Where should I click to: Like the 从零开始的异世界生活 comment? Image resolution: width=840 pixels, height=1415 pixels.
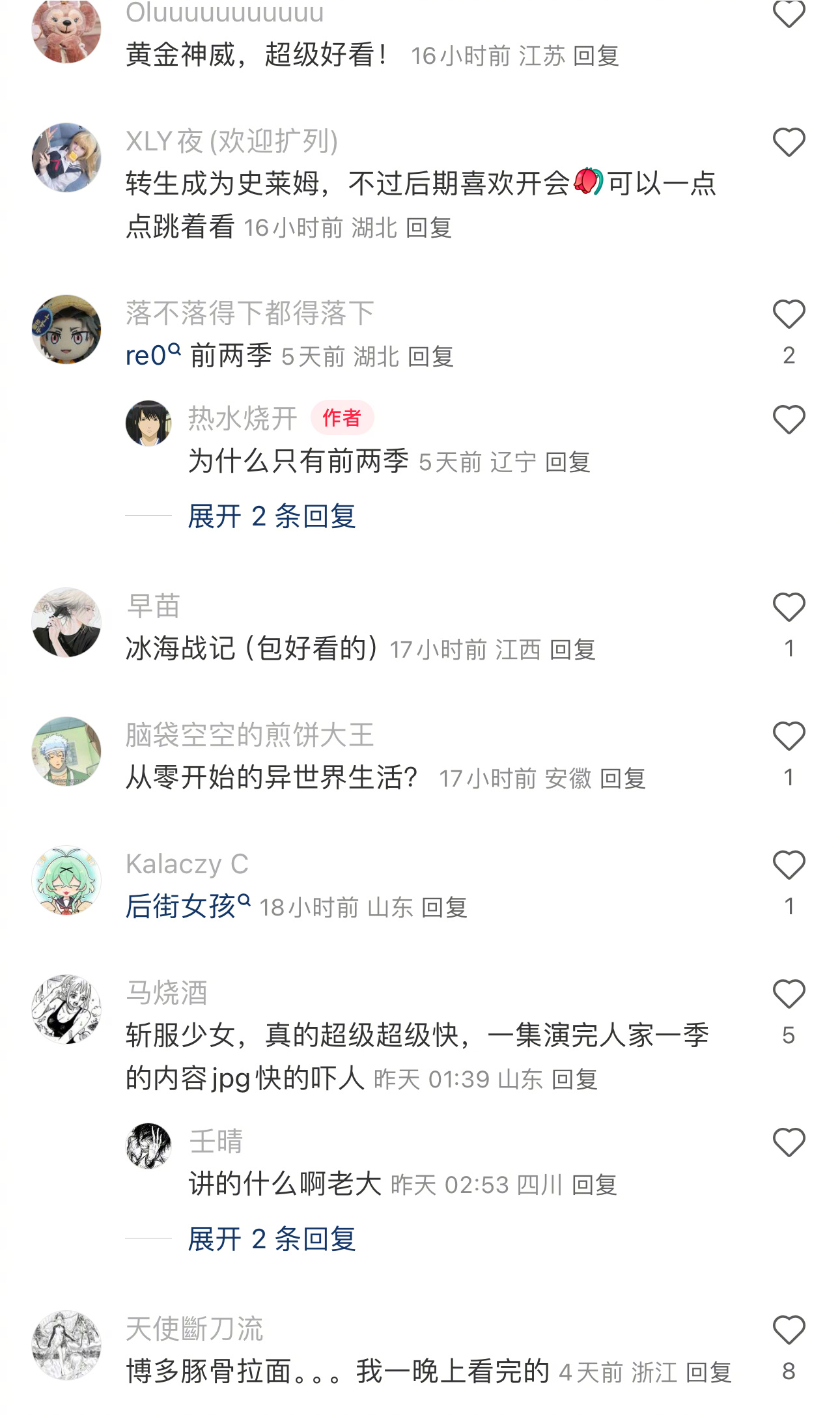pyautogui.click(x=789, y=736)
